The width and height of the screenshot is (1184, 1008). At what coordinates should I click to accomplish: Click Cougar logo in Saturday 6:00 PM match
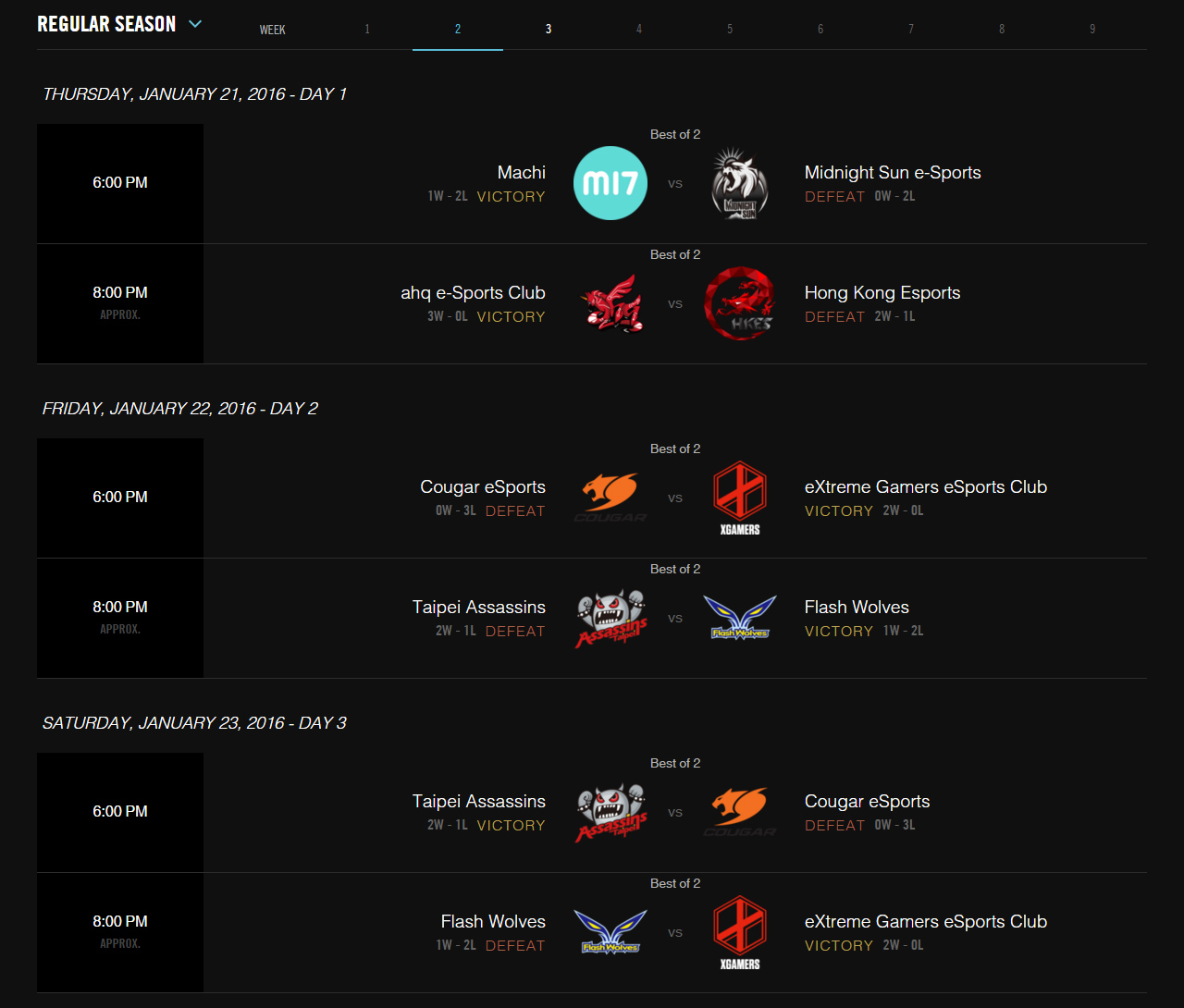pos(740,812)
